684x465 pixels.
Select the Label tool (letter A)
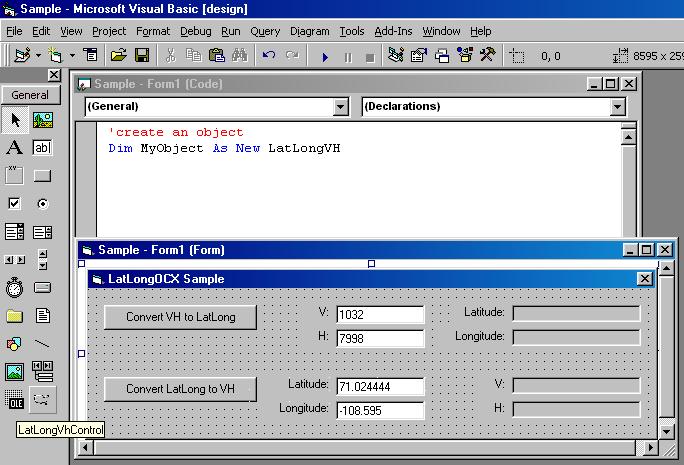[15, 147]
